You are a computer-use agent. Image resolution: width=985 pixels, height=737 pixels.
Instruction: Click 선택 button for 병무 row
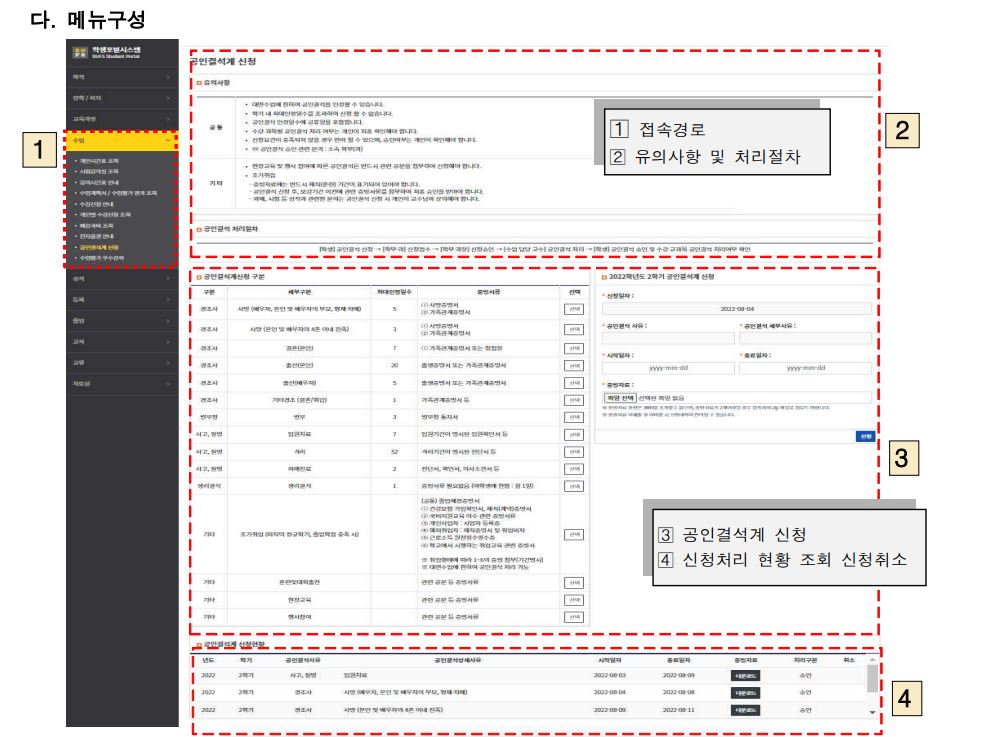coord(573,416)
